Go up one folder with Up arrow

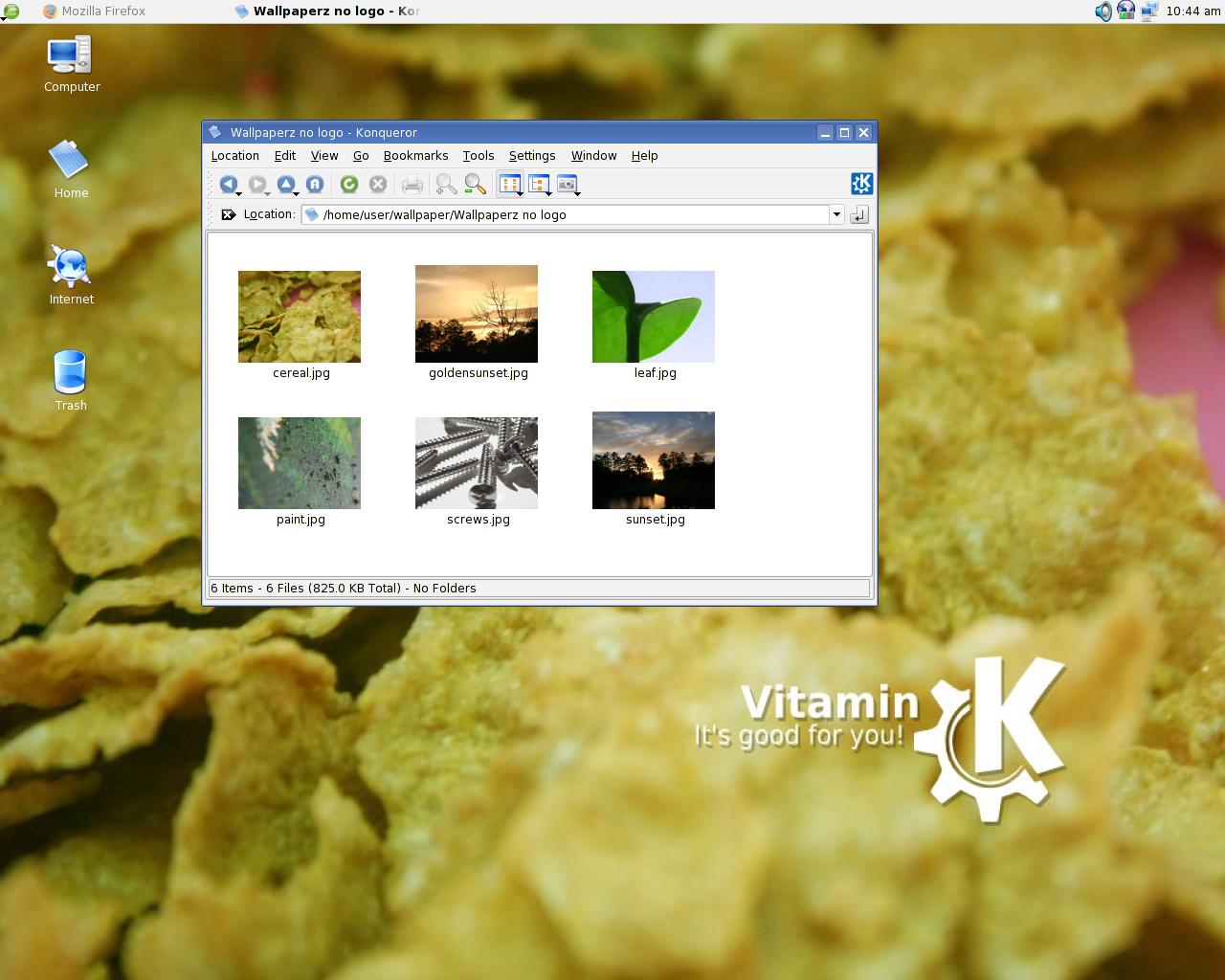click(x=286, y=184)
